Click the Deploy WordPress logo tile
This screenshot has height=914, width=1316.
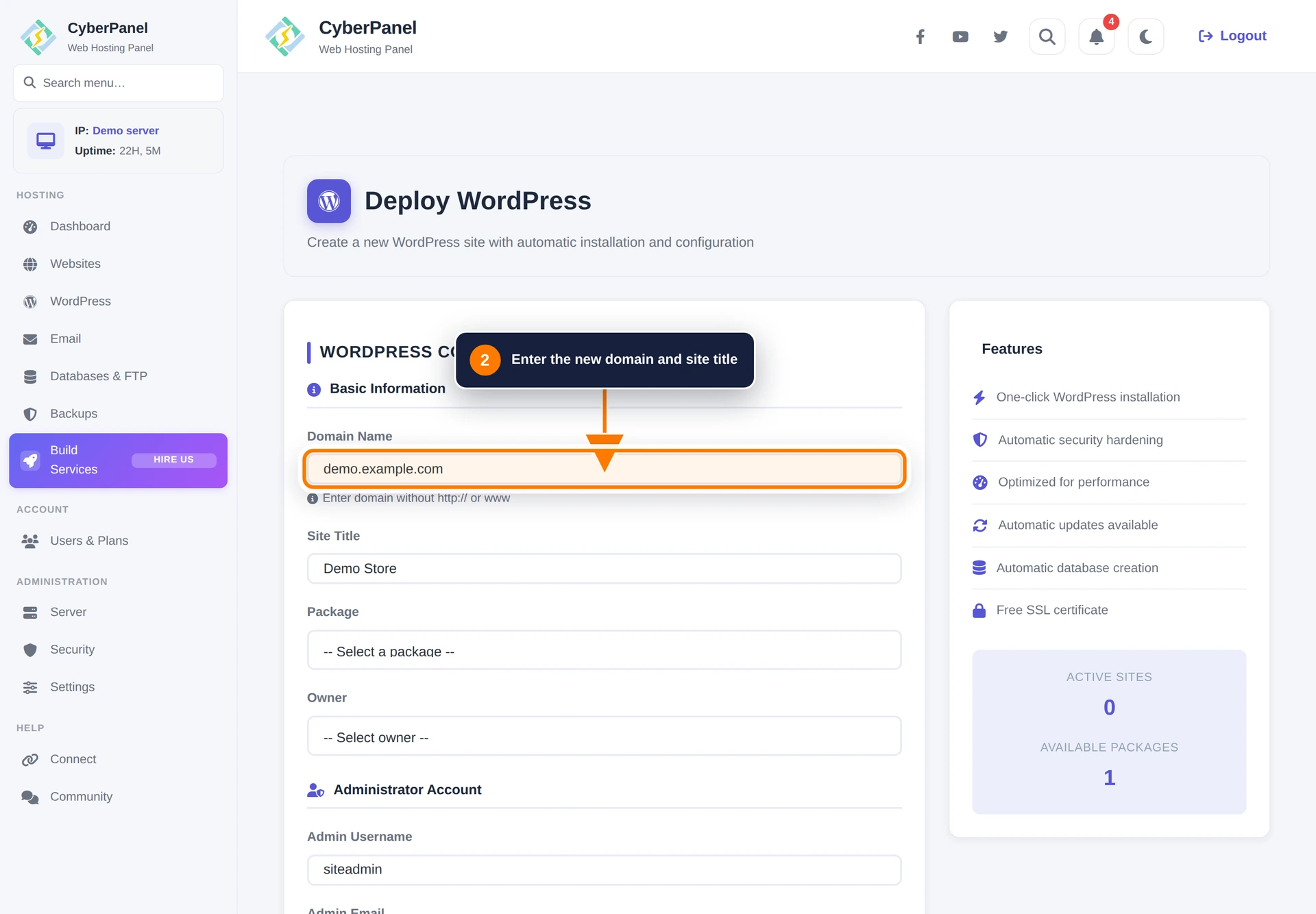click(x=329, y=201)
